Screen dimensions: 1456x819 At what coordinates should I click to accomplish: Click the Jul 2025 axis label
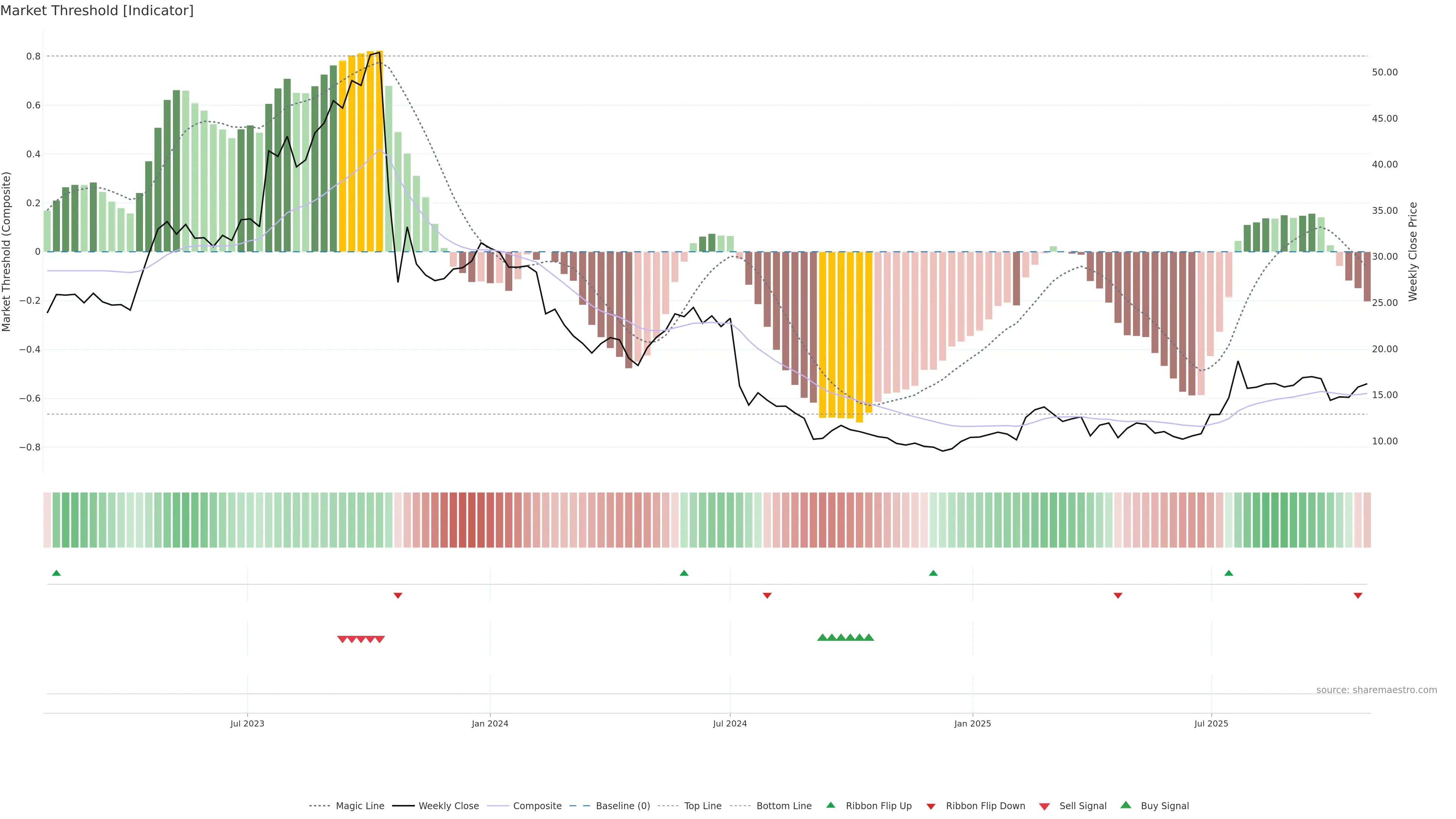1211,723
